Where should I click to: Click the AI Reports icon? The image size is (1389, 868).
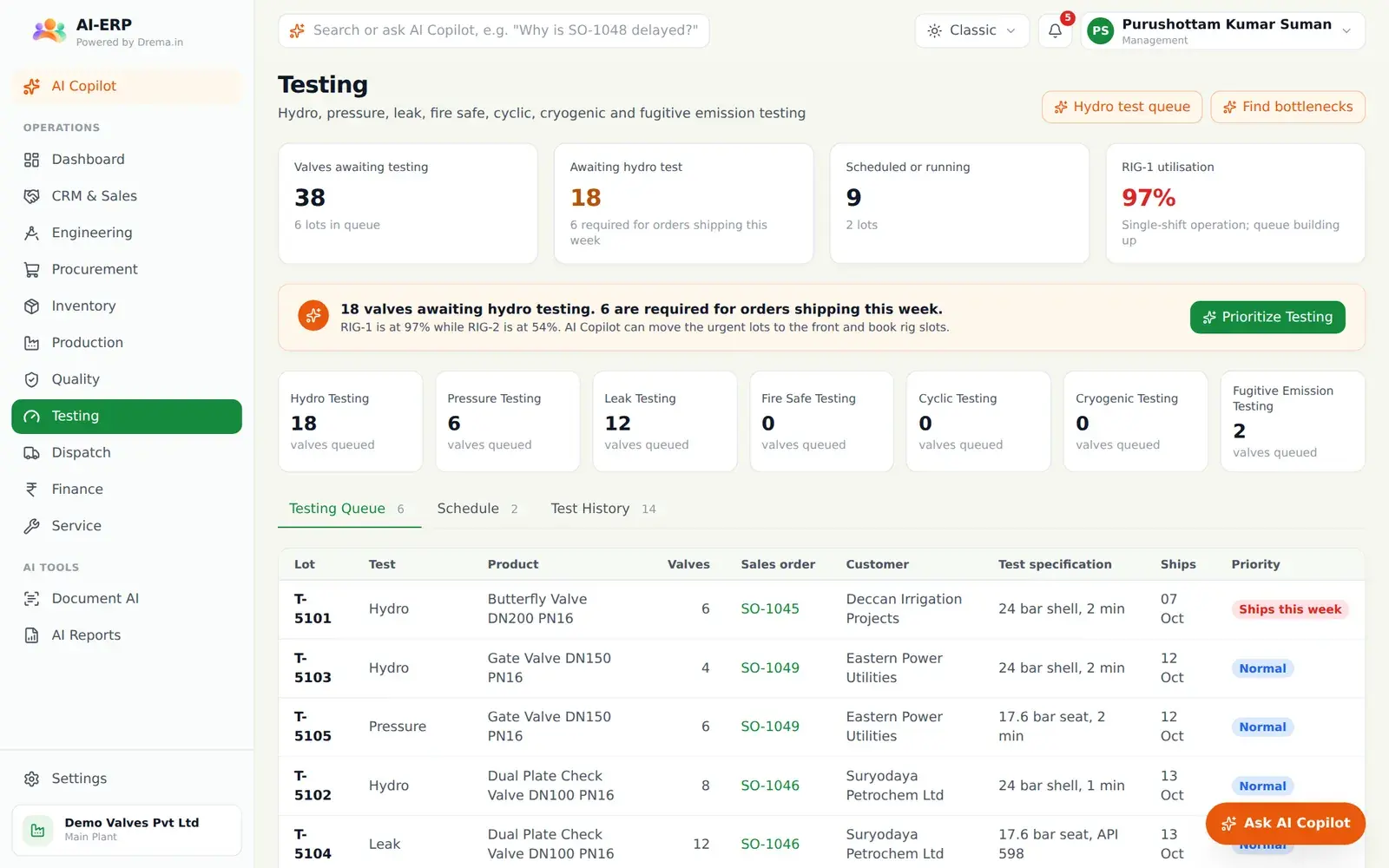click(32, 635)
